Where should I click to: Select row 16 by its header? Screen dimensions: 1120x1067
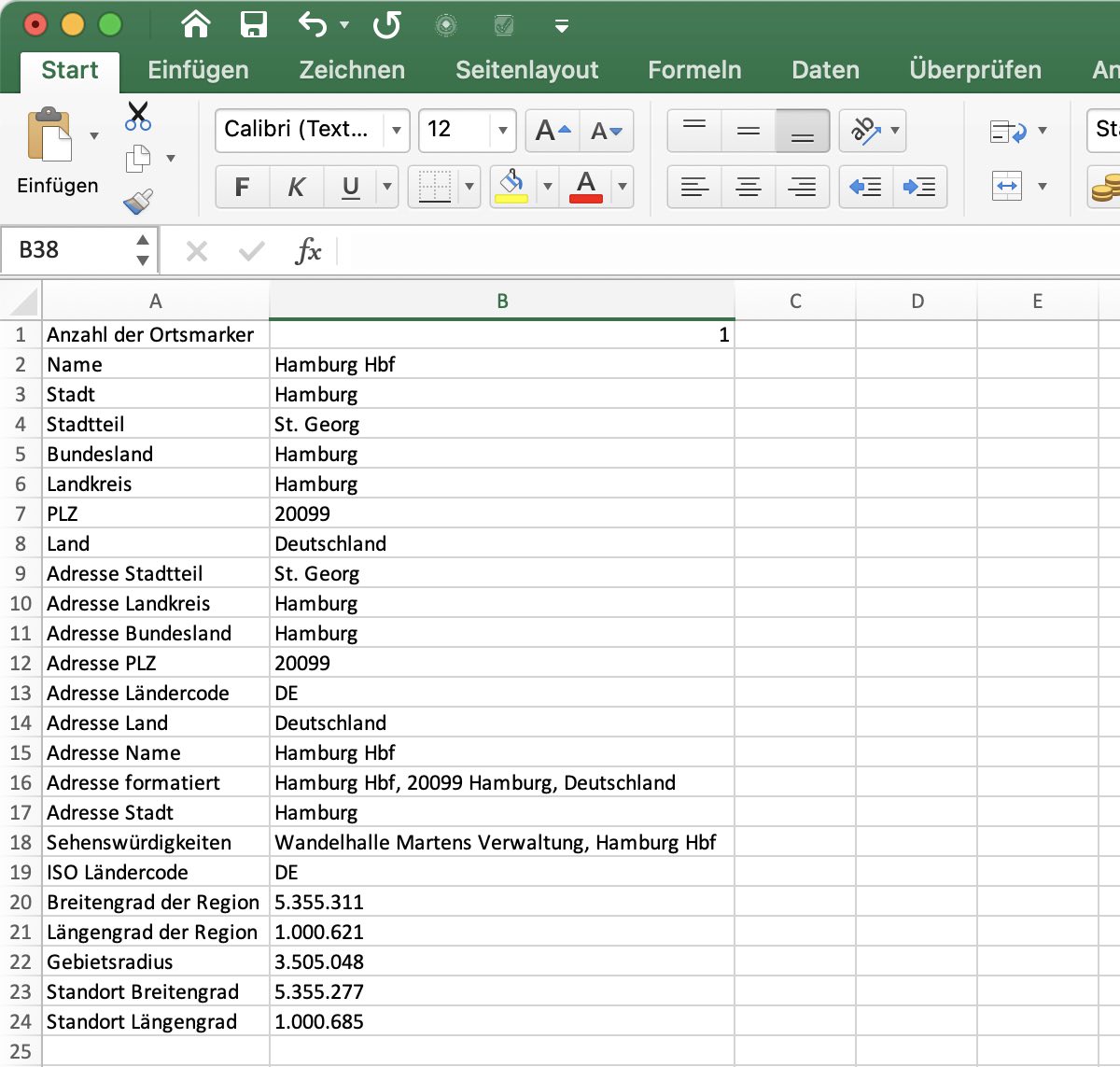coord(21,782)
